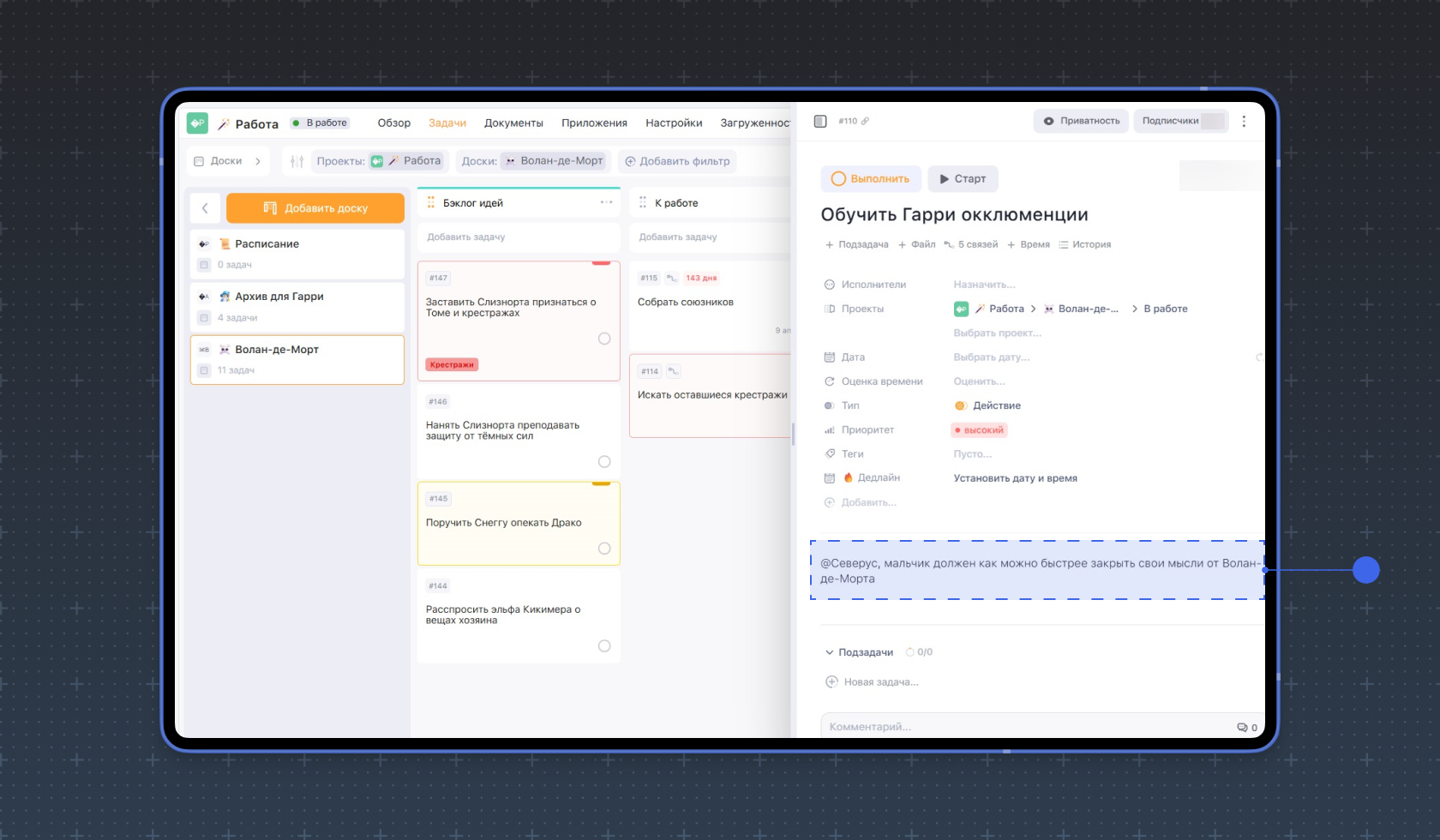Toggle the side panel layout icon
Screen dimensions: 1440x840
coord(820,122)
